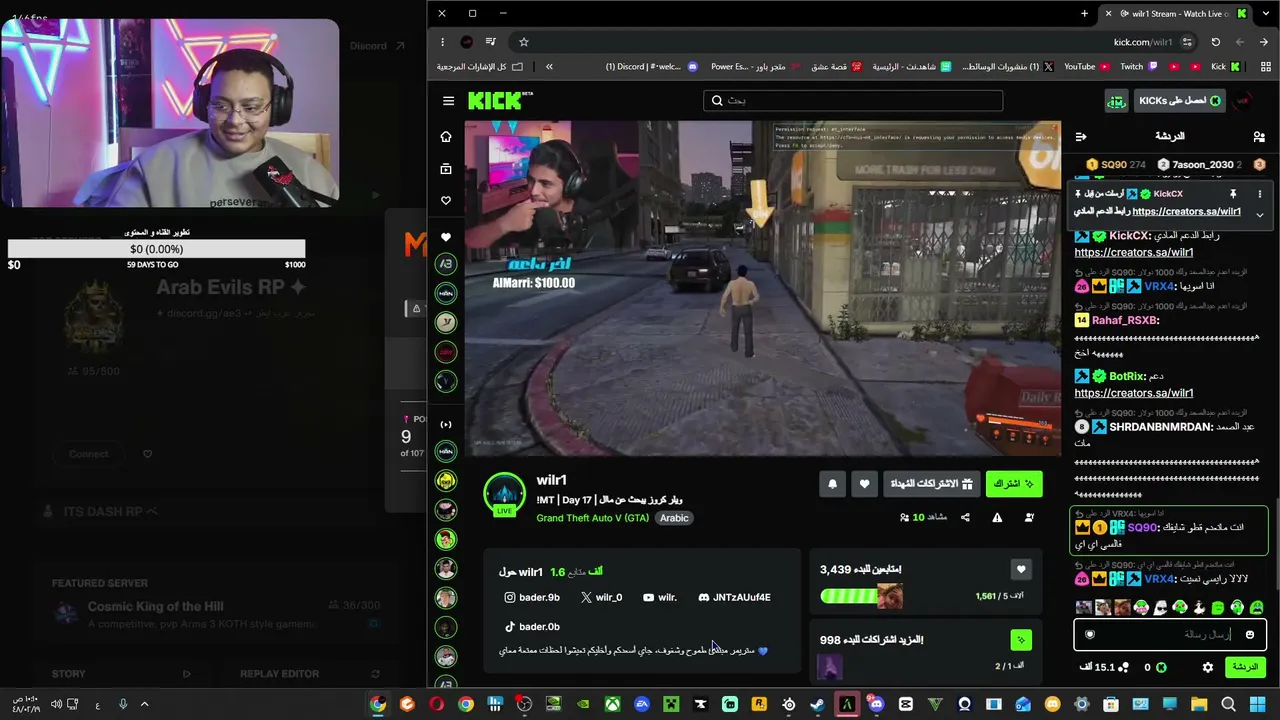
Task: Collapse the chat panel with the arrow
Action: point(1081,136)
